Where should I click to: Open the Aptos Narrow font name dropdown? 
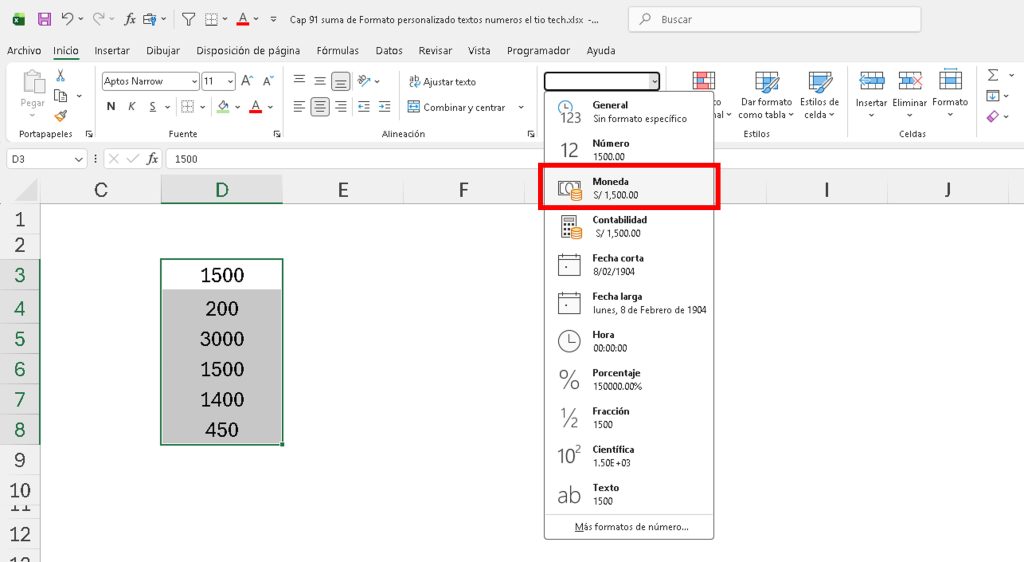[194, 82]
